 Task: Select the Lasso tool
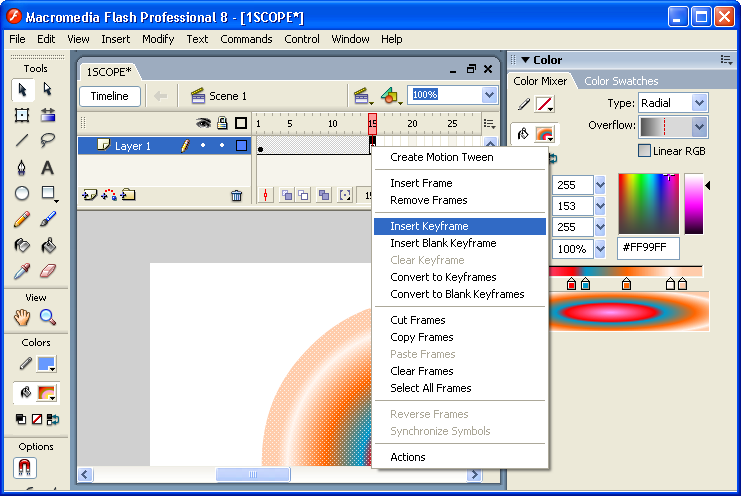pyautogui.click(x=47, y=141)
